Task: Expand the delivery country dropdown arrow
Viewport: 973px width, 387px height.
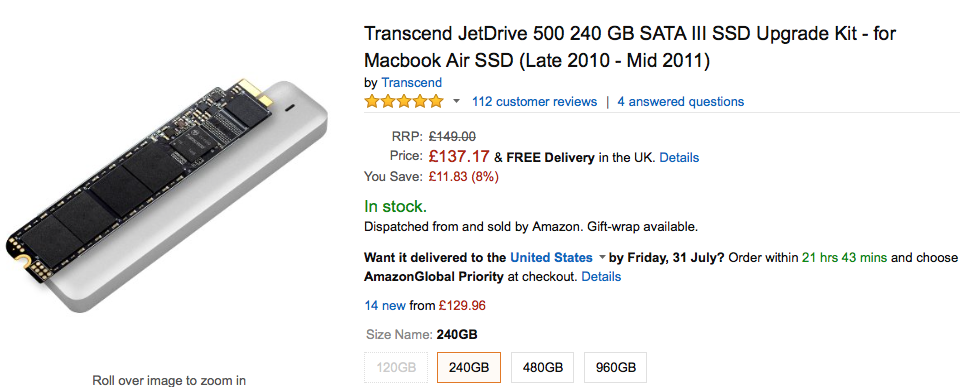Action: (602, 257)
